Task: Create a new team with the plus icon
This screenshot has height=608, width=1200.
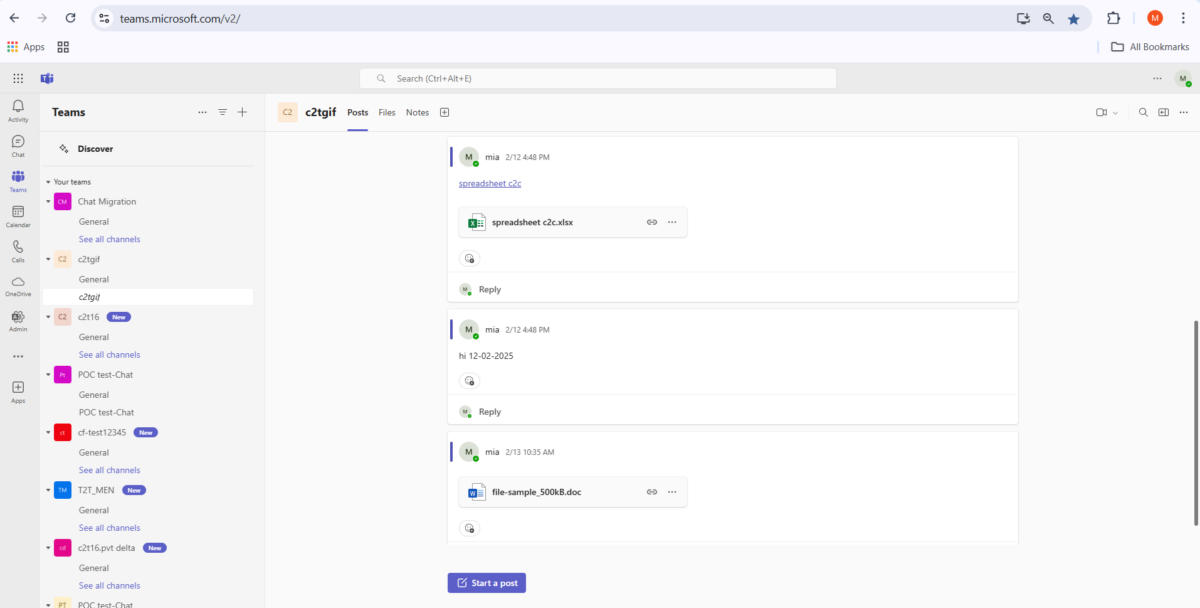Action: click(x=242, y=112)
